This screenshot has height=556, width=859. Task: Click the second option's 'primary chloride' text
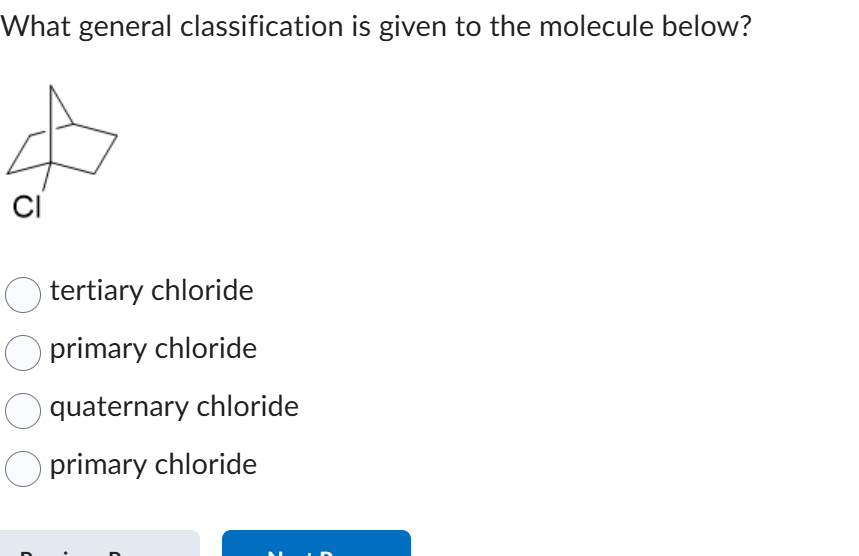(x=153, y=349)
